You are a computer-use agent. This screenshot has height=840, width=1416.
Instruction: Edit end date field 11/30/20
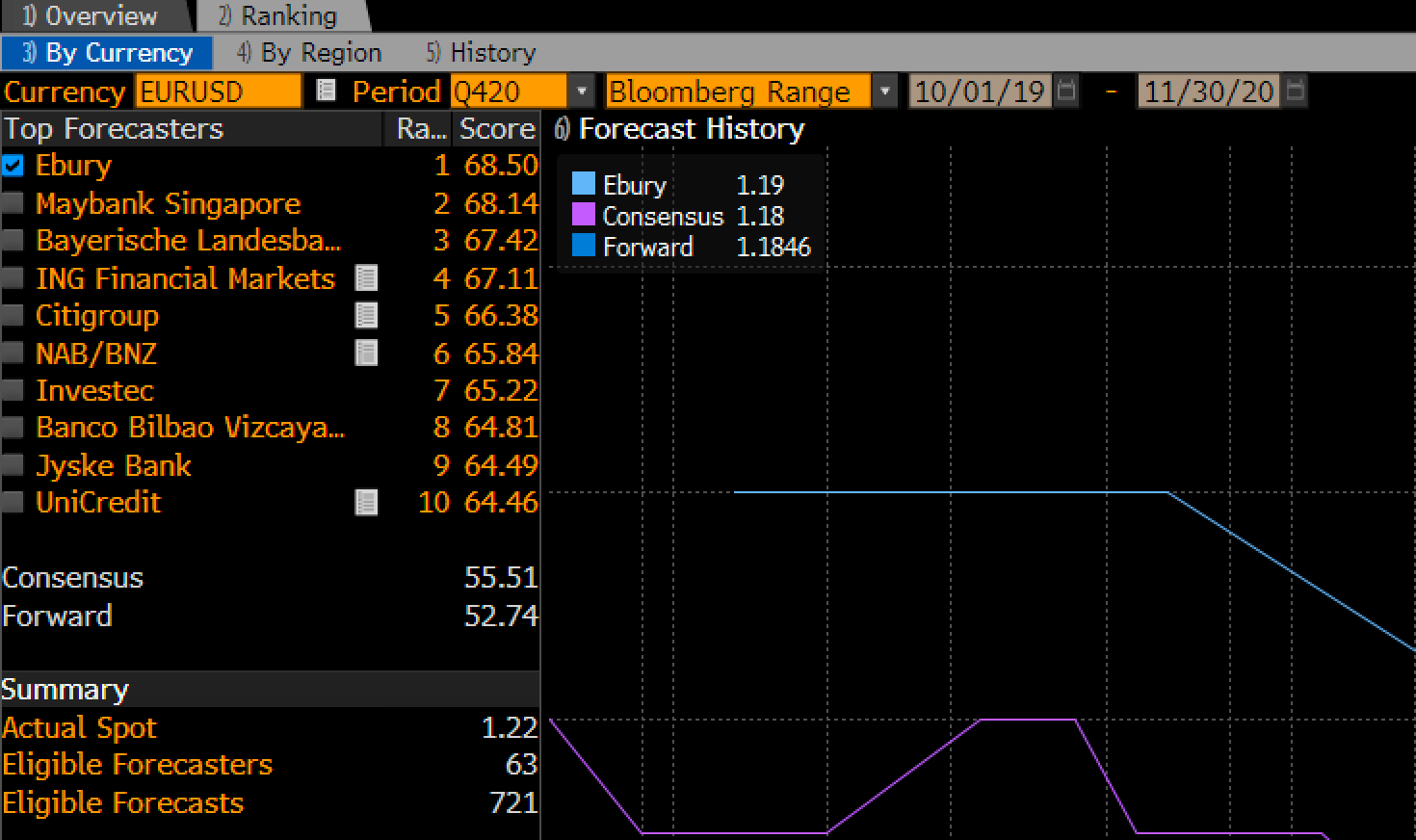[1210, 92]
